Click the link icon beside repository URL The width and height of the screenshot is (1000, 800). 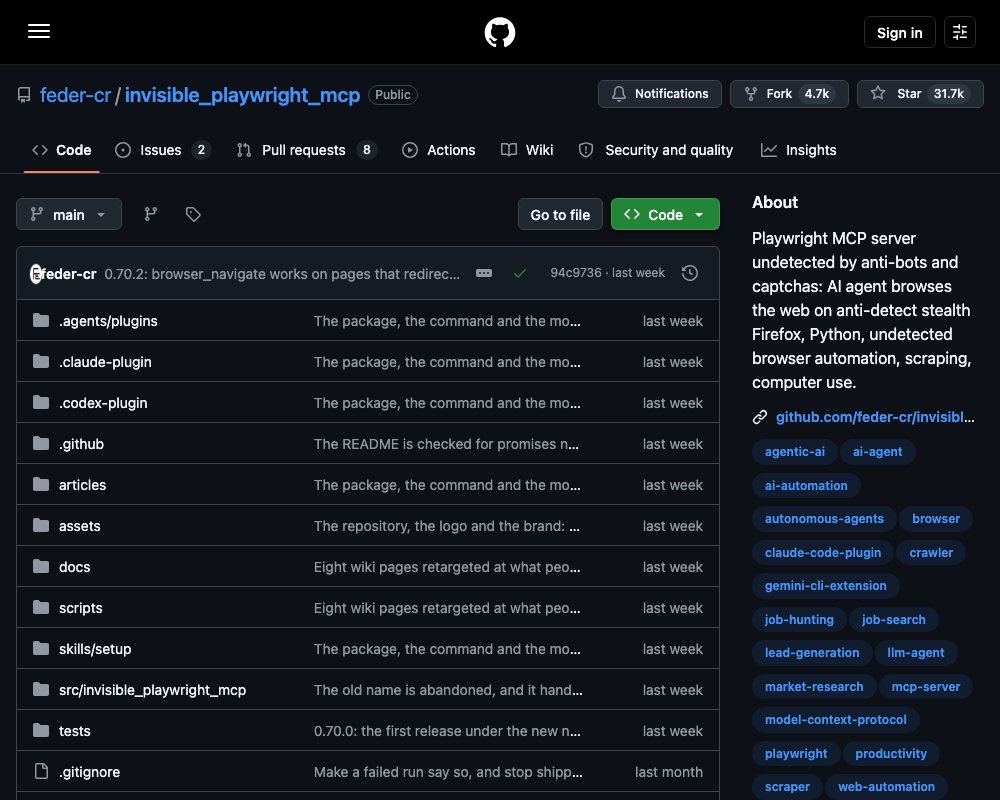(760, 417)
